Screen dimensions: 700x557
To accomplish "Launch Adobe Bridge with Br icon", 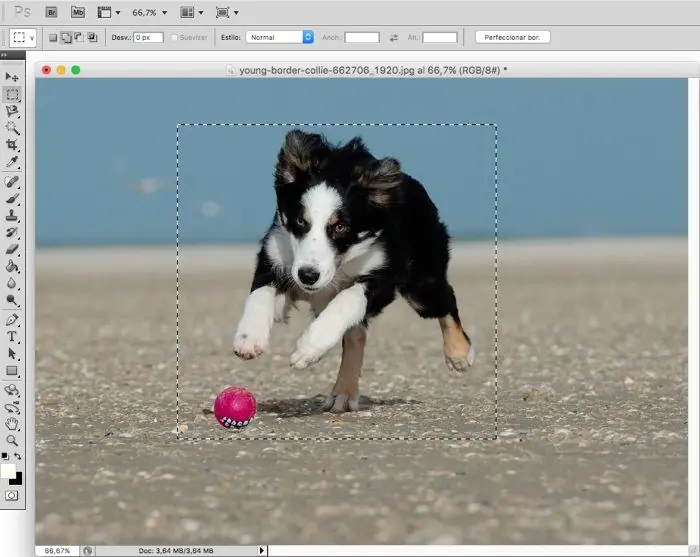I will [51, 12].
